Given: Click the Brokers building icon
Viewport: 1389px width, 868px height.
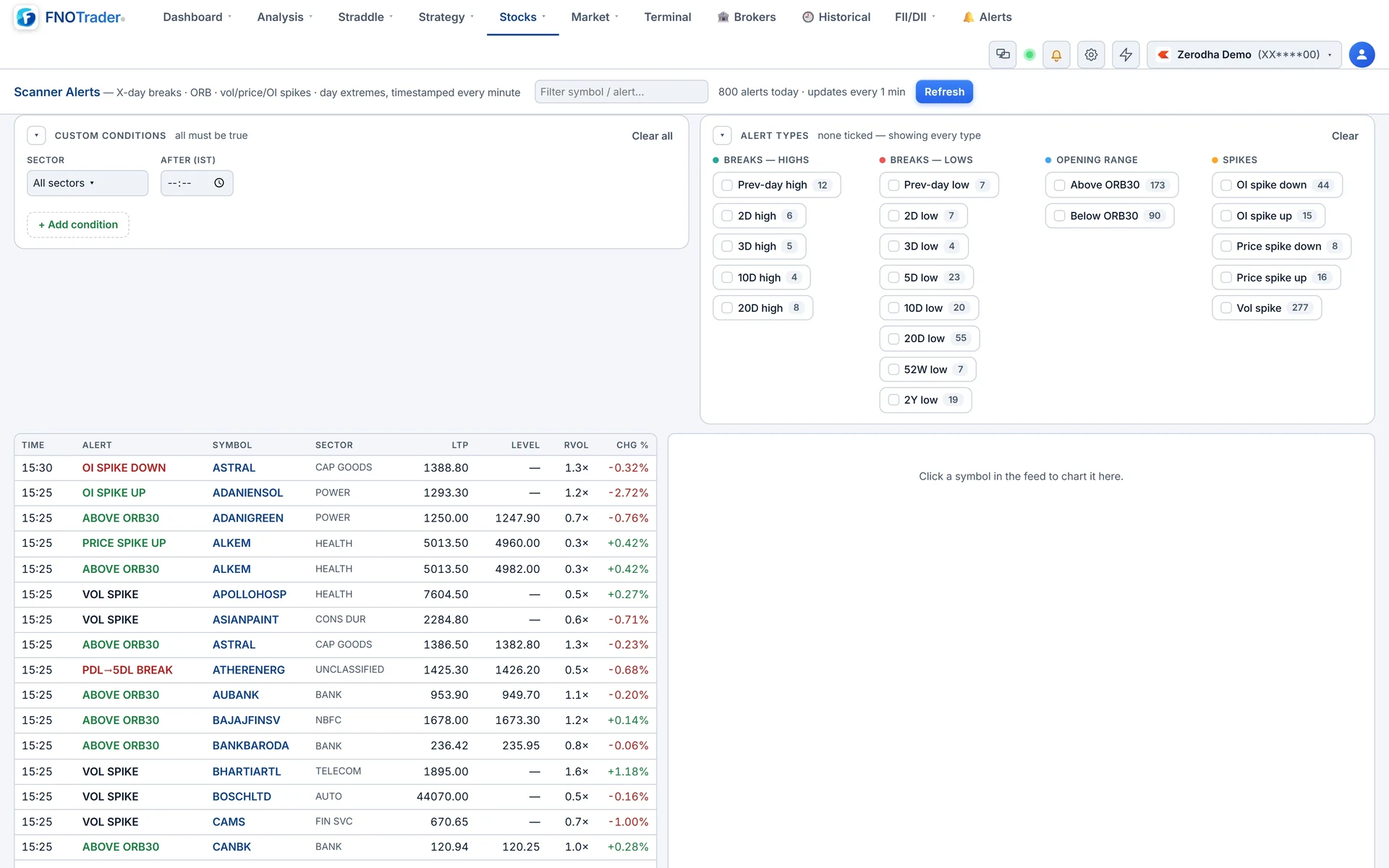Looking at the screenshot, I should click(x=723, y=17).
